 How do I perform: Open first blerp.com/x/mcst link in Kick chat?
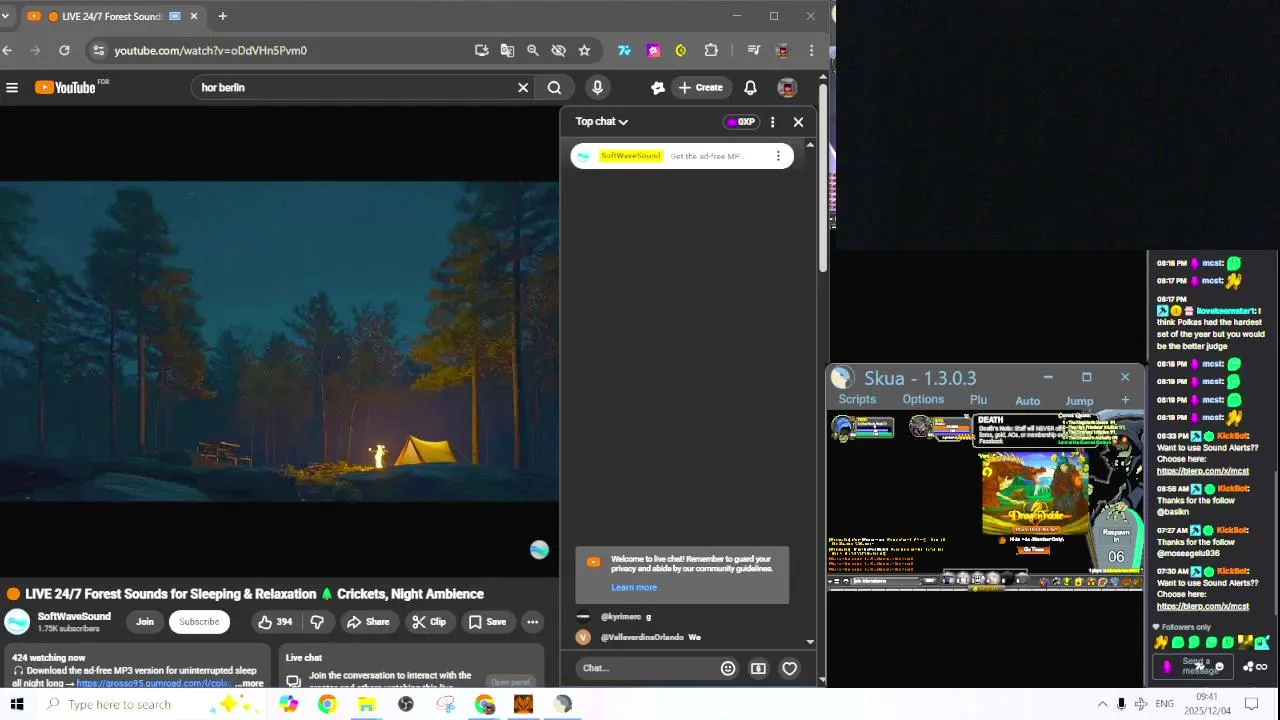click(x=1203, y=471)
